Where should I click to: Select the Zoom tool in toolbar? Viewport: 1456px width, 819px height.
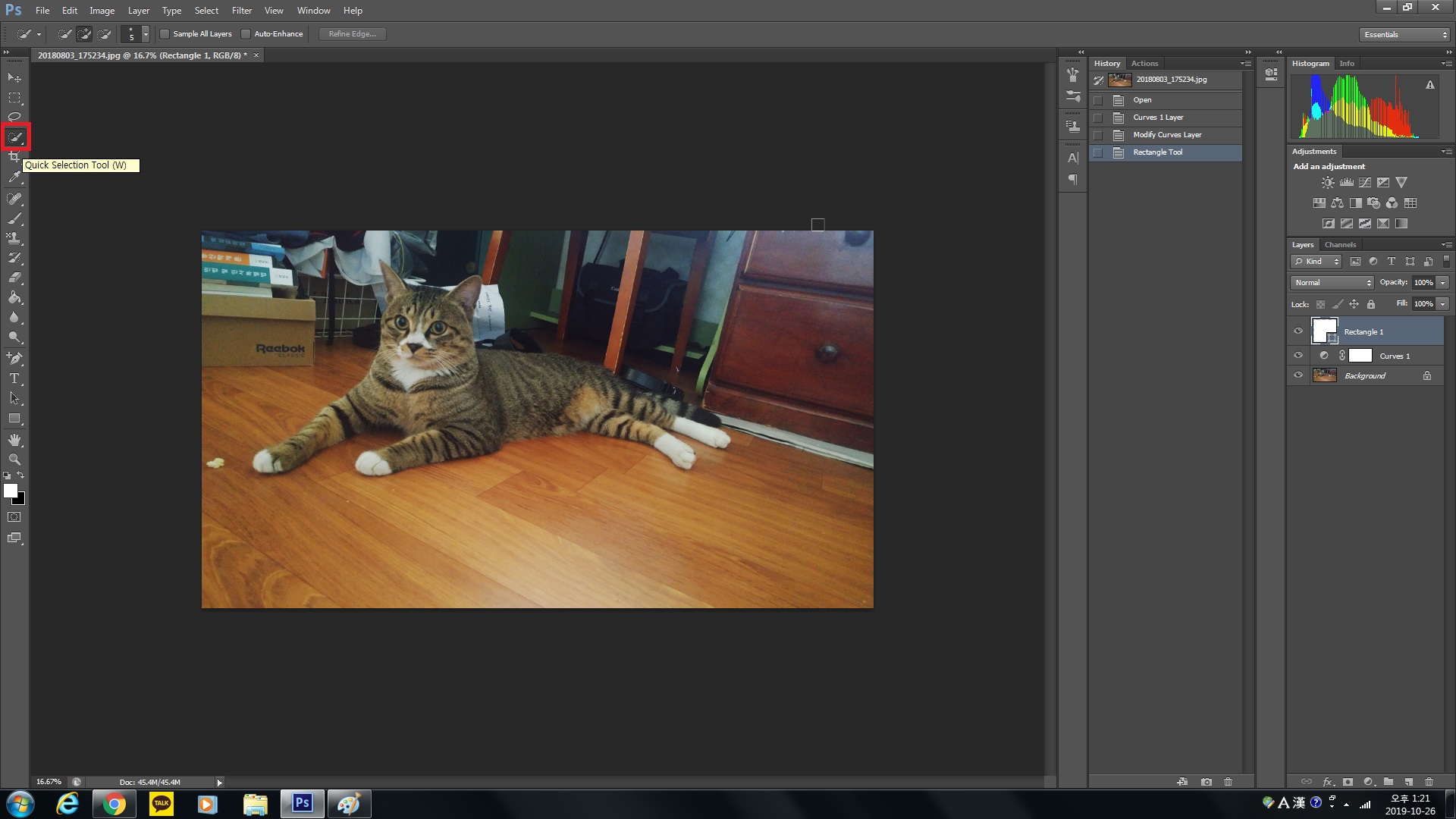[14, 460]
